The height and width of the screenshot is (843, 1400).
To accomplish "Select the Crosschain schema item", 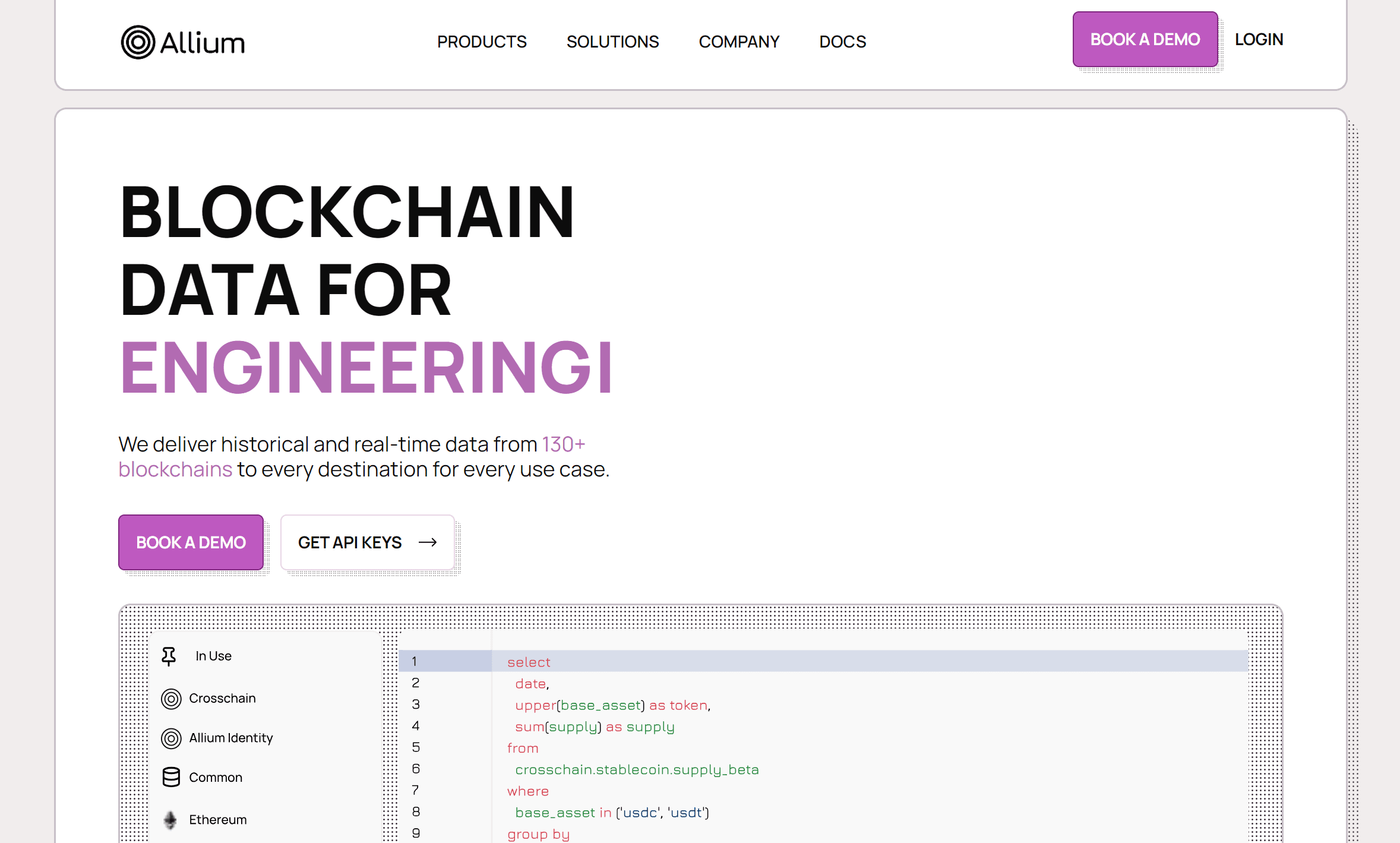I will click(222, 698).
